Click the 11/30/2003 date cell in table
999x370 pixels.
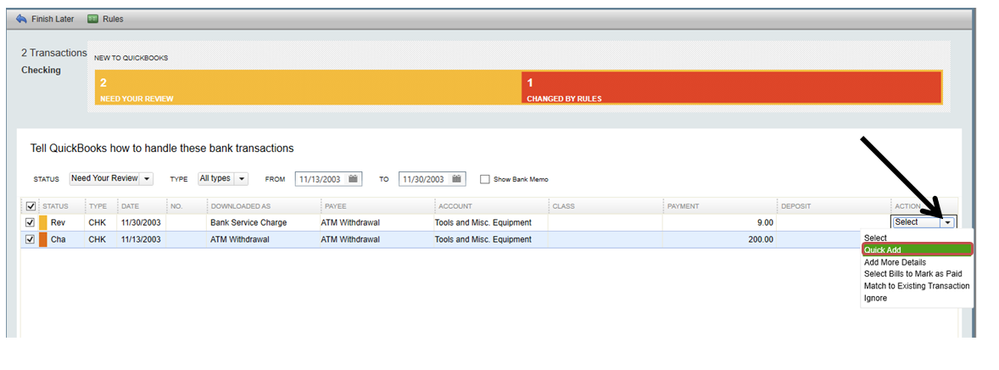tap(140, 223)
